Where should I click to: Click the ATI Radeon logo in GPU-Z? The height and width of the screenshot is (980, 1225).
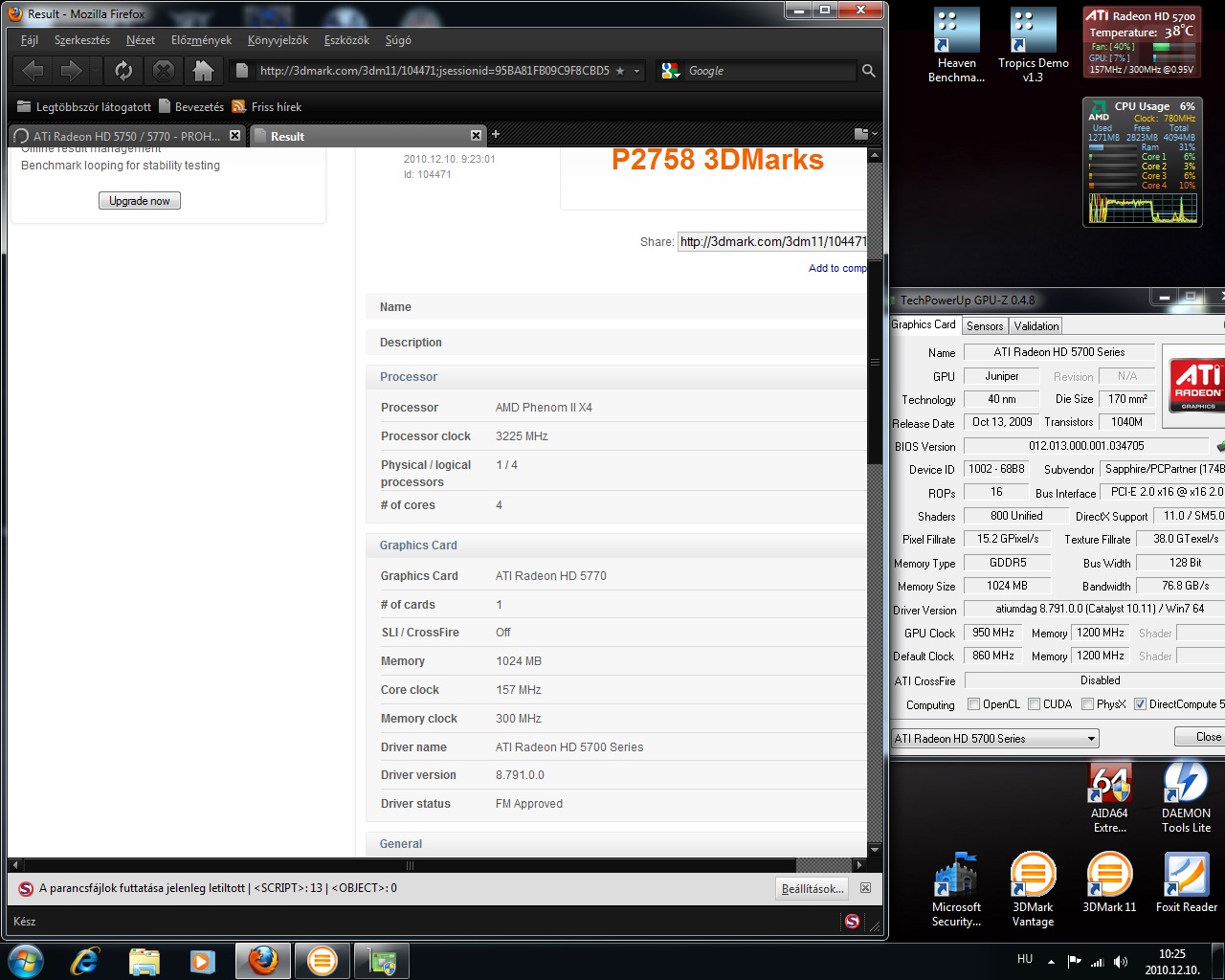tap(1196, 385)
